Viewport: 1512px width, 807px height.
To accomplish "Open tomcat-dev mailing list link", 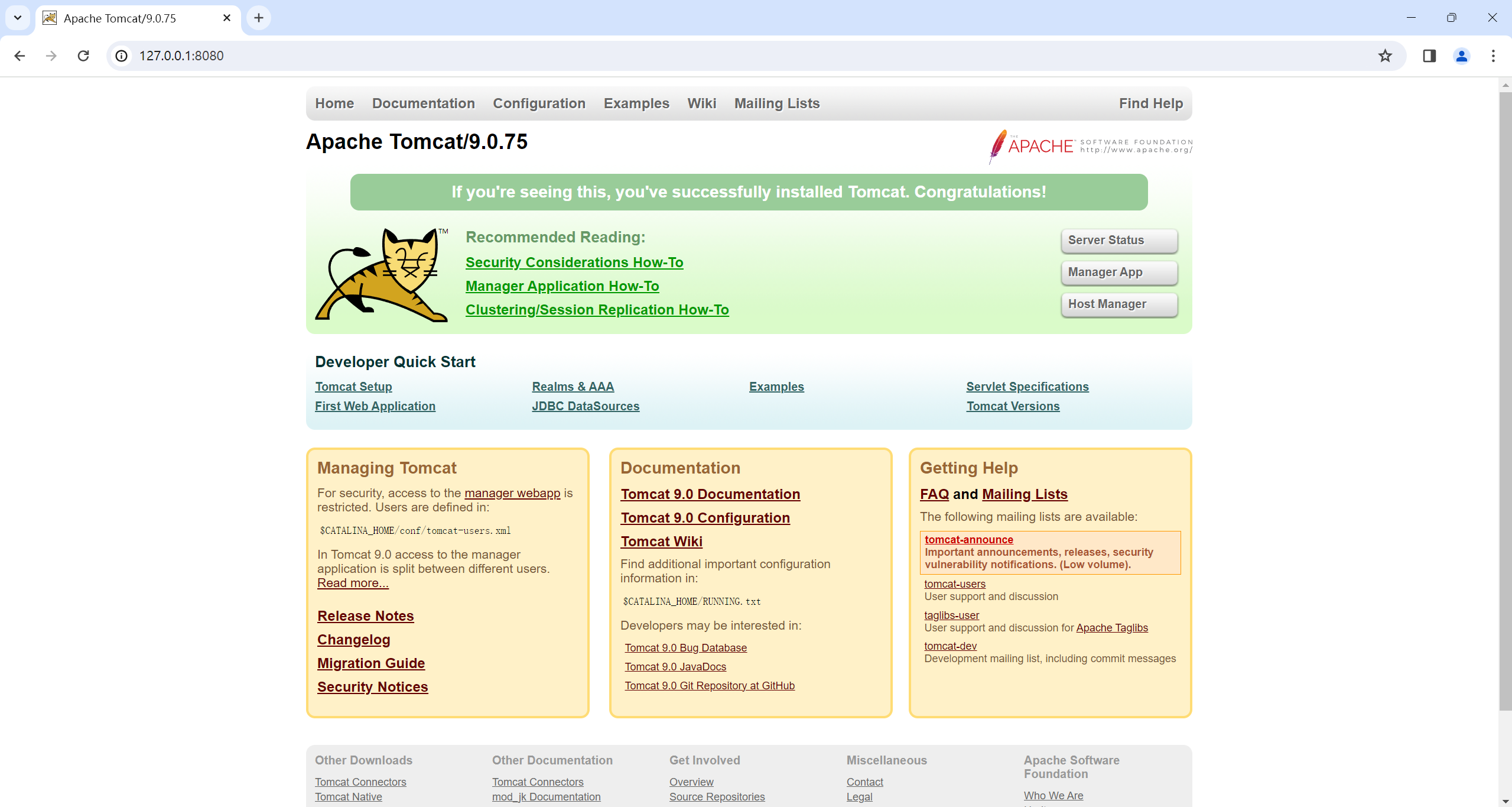I will tap(950, 646).
